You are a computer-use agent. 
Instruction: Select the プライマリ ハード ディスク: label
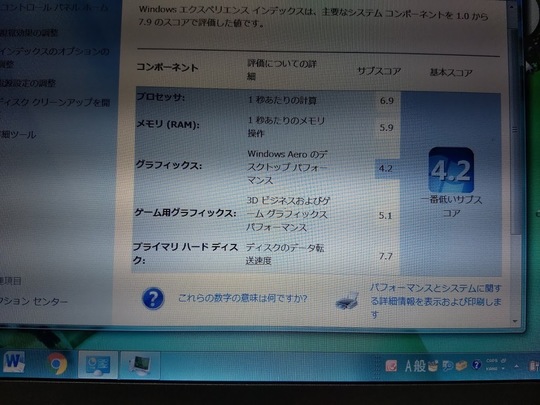[186, 253]
